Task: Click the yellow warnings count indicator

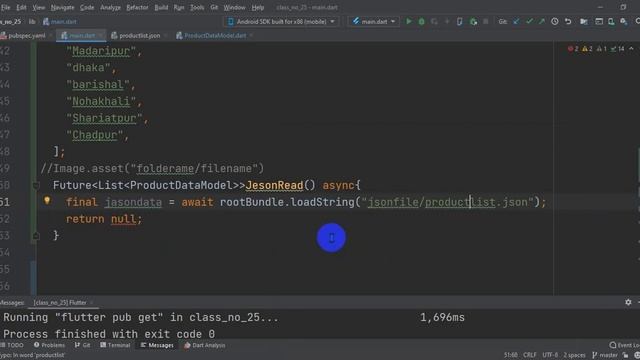Action: [587, 49]
